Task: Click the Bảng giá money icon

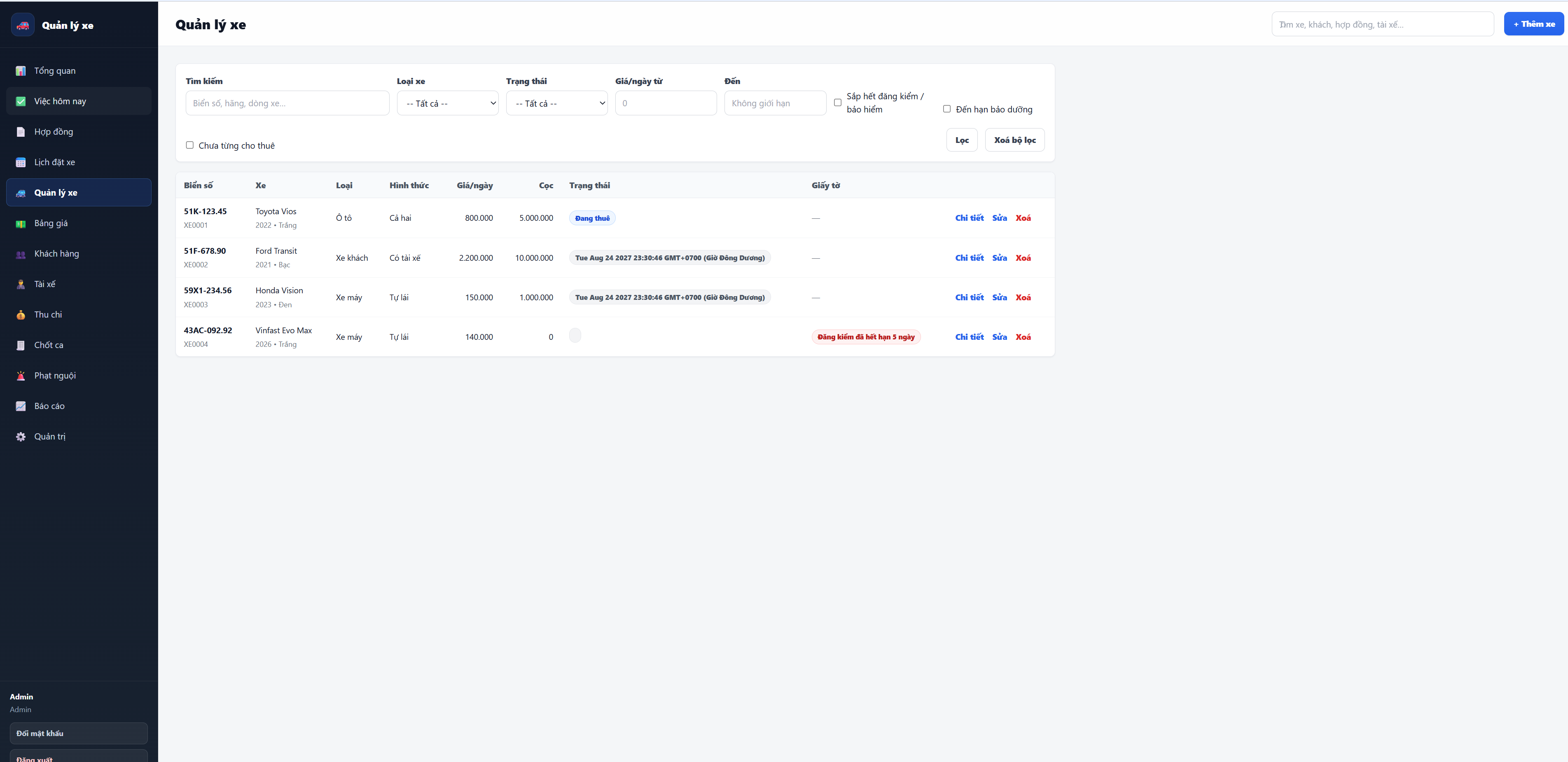Action: point(21,223)
